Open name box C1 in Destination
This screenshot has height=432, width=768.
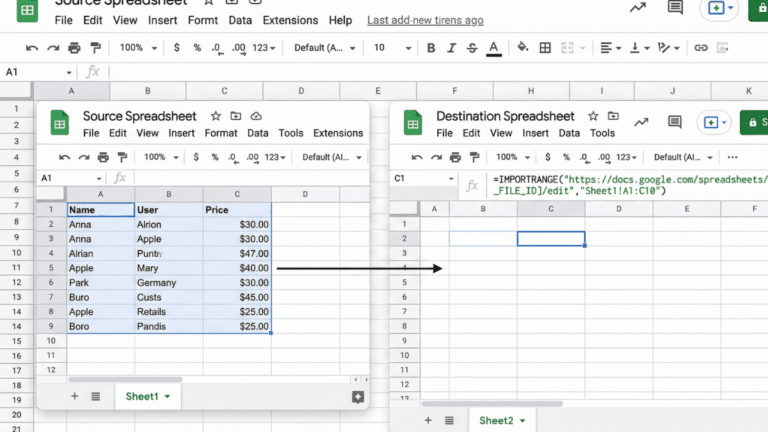click(424, 178)
